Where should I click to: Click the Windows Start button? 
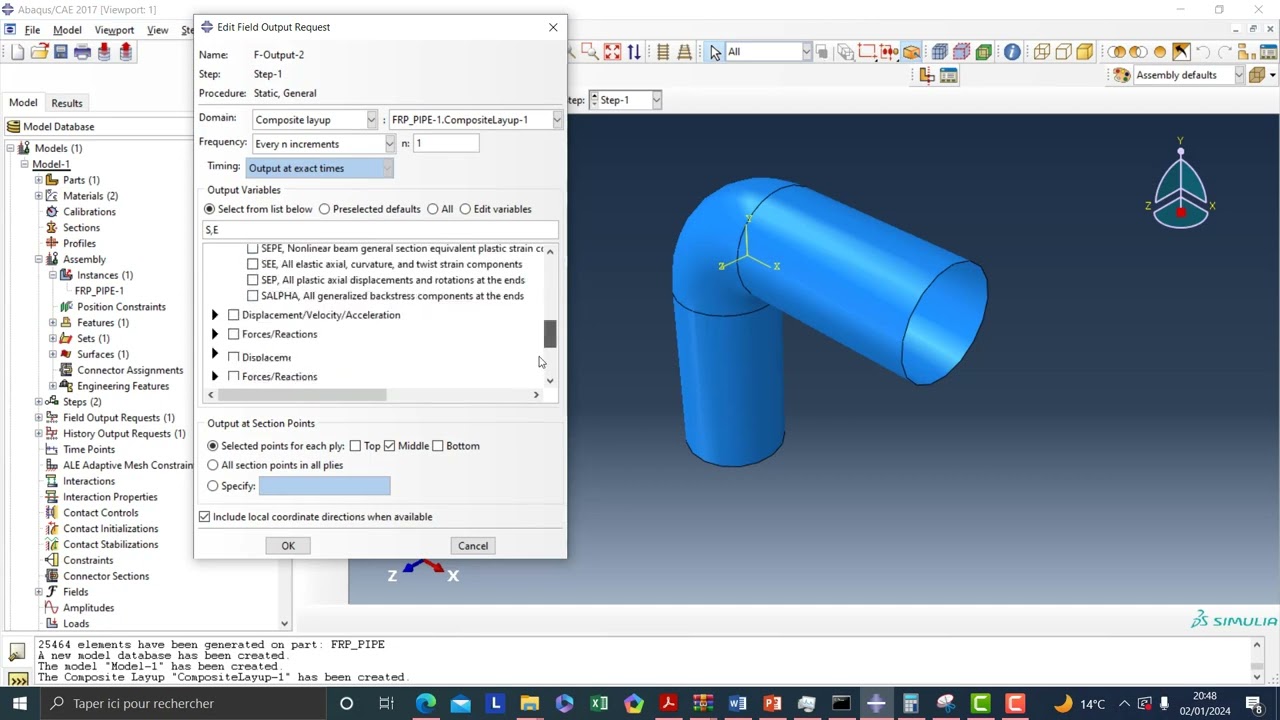[19, 703]
